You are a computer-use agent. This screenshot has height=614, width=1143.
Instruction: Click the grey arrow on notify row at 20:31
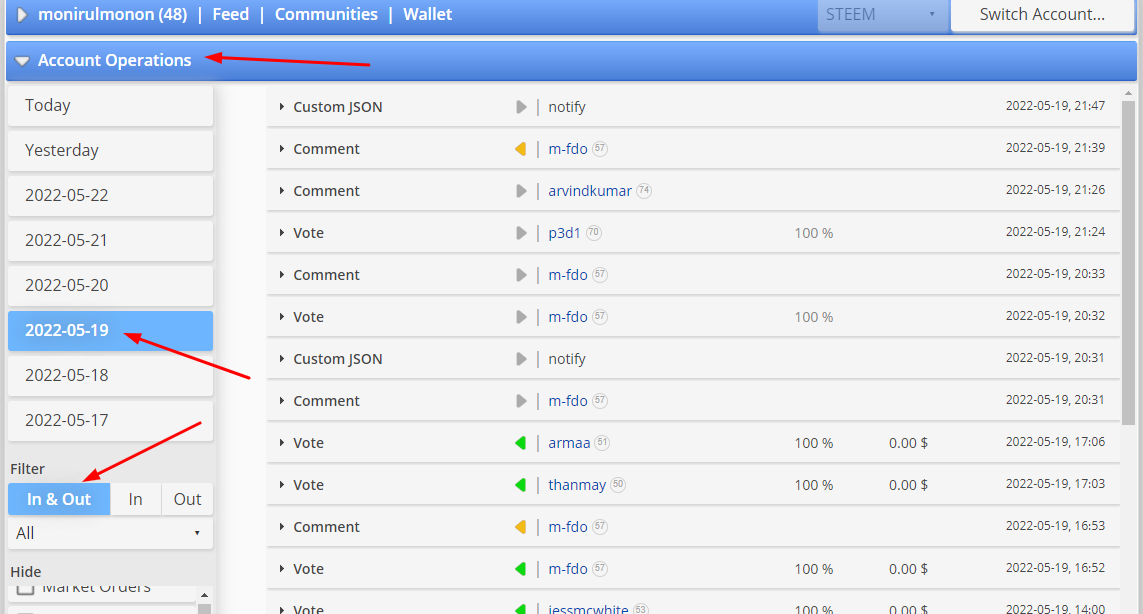point(521,359)
